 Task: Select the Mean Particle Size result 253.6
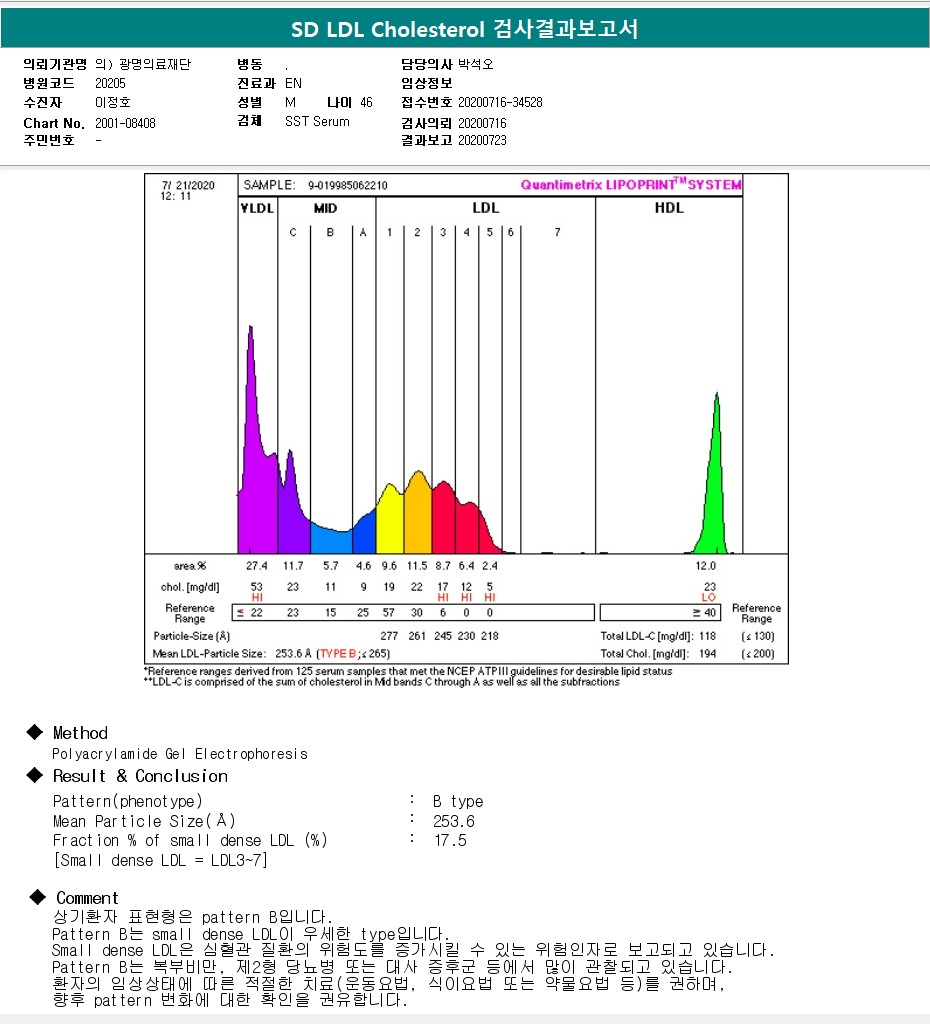(454, 821)
